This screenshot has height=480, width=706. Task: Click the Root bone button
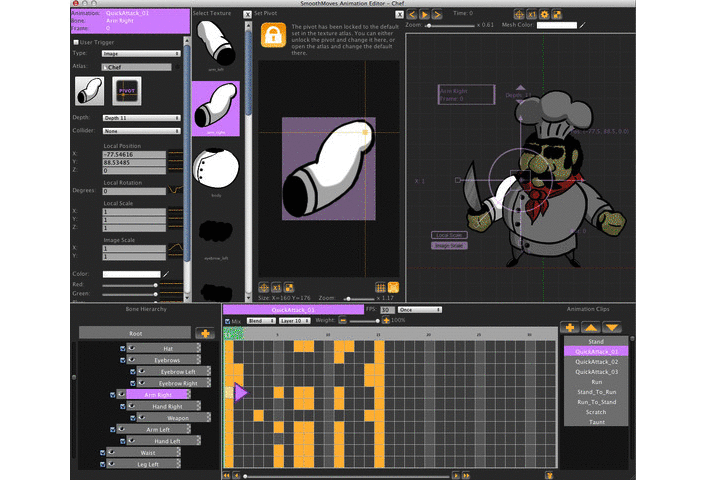tap(135, 333)
